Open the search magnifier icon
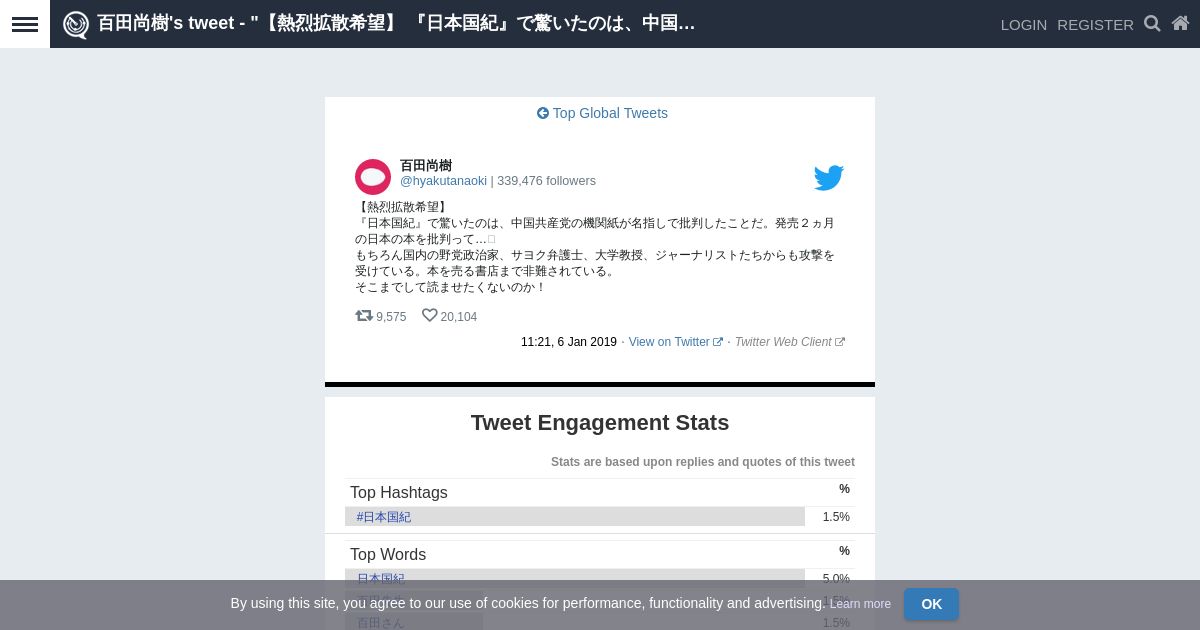Viewport: 1200px width, 630px height. tap(1152, 23)
